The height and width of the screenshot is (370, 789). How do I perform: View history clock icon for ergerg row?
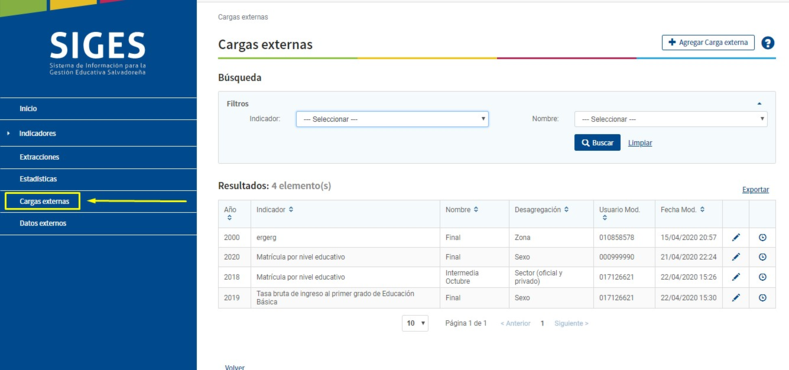[762, 237]
